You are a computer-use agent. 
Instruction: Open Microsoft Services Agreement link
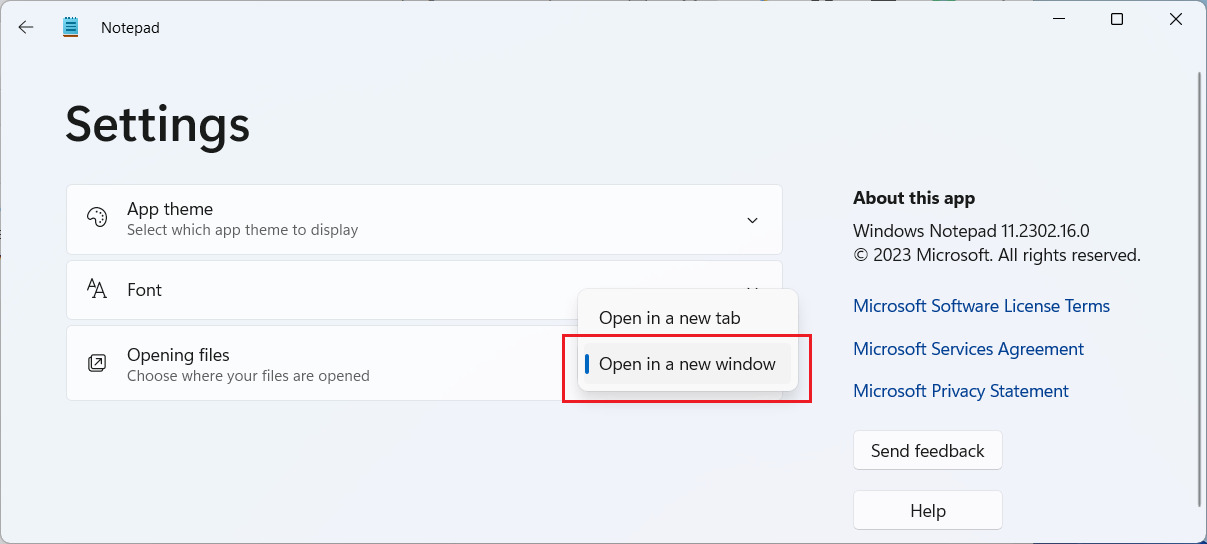point(968,349)
